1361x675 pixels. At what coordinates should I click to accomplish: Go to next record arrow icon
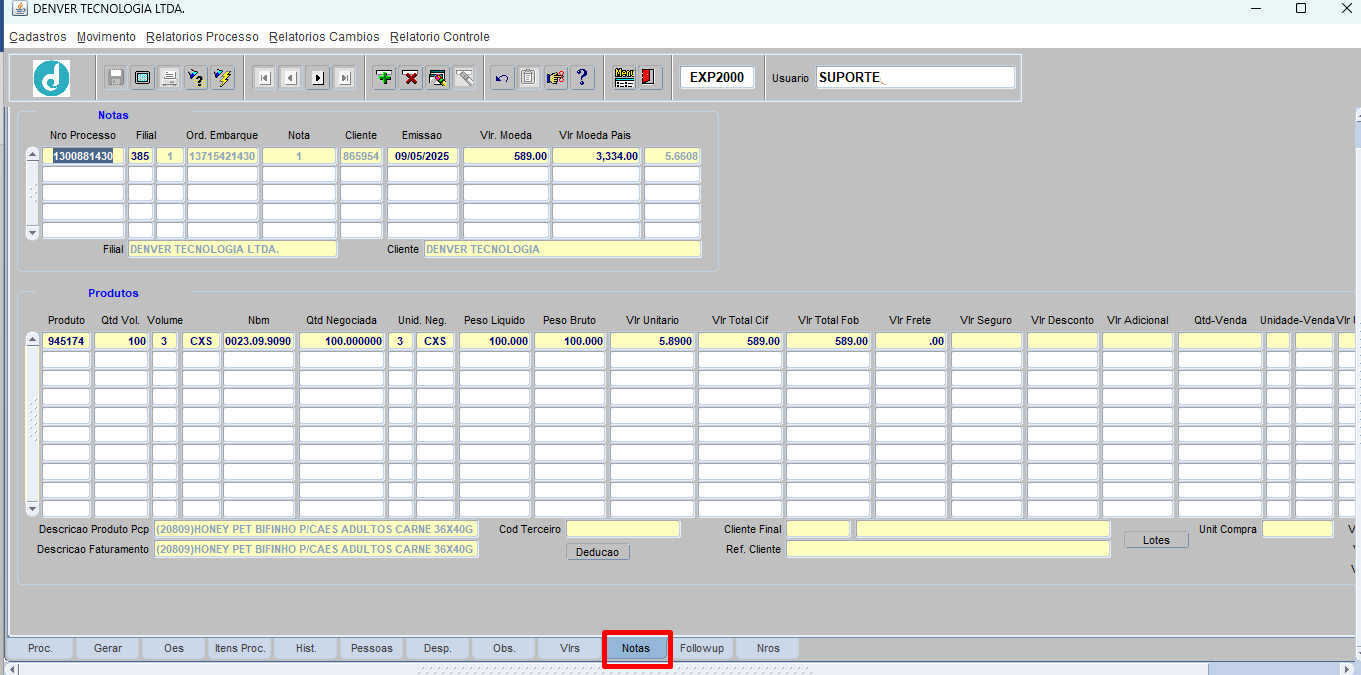point(318,78)
